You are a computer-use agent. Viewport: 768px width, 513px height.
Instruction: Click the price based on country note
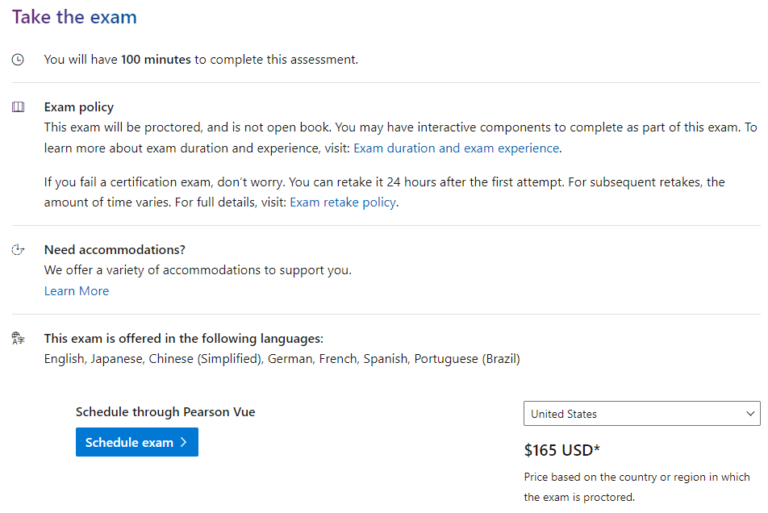(x=636, y=487)
